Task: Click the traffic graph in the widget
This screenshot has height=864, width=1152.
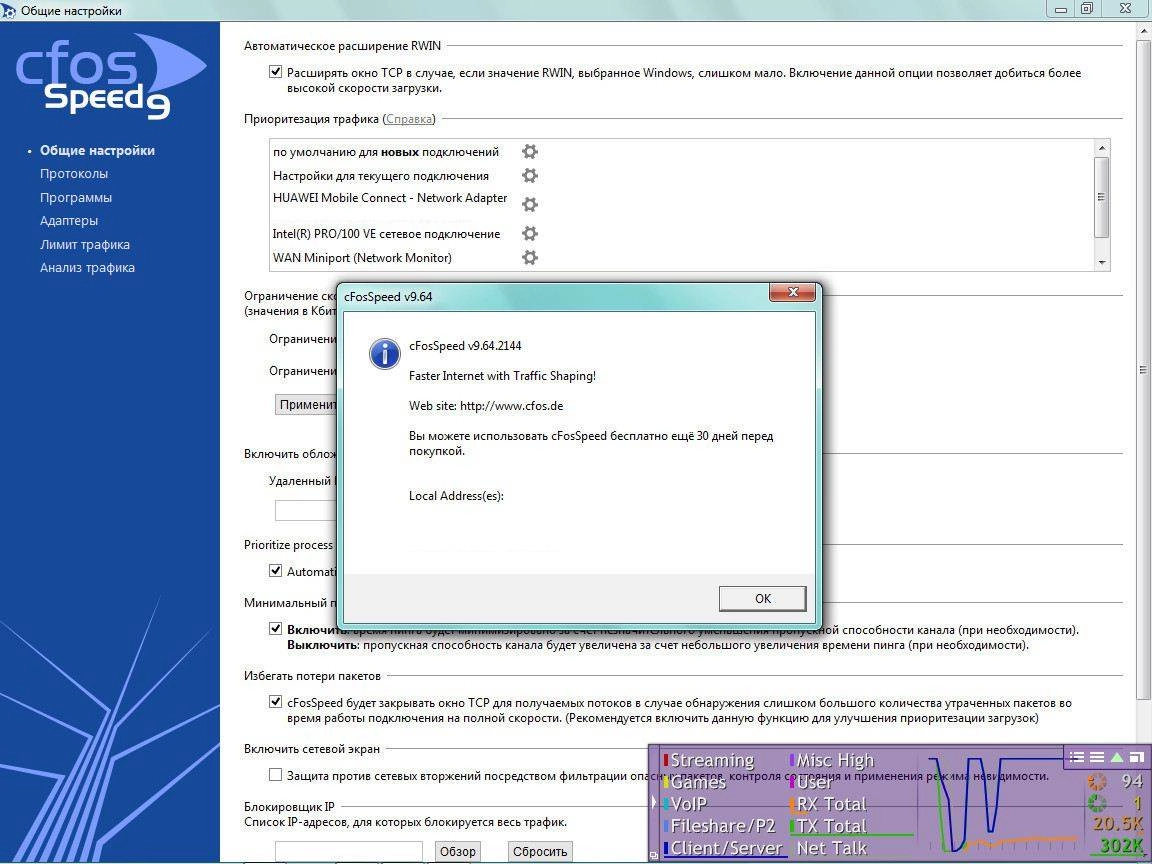Action: 1003,804
